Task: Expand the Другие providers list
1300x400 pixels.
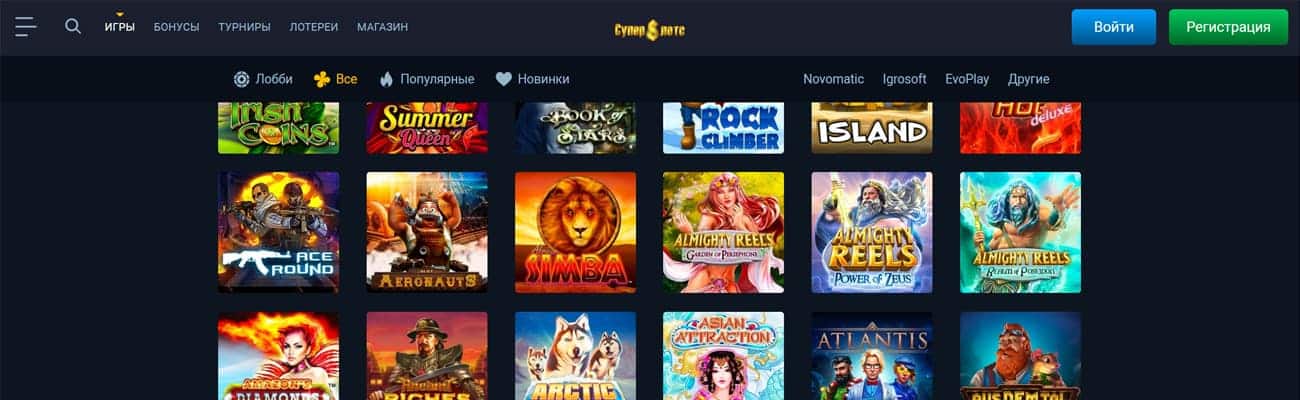Action: [1028, 79]
